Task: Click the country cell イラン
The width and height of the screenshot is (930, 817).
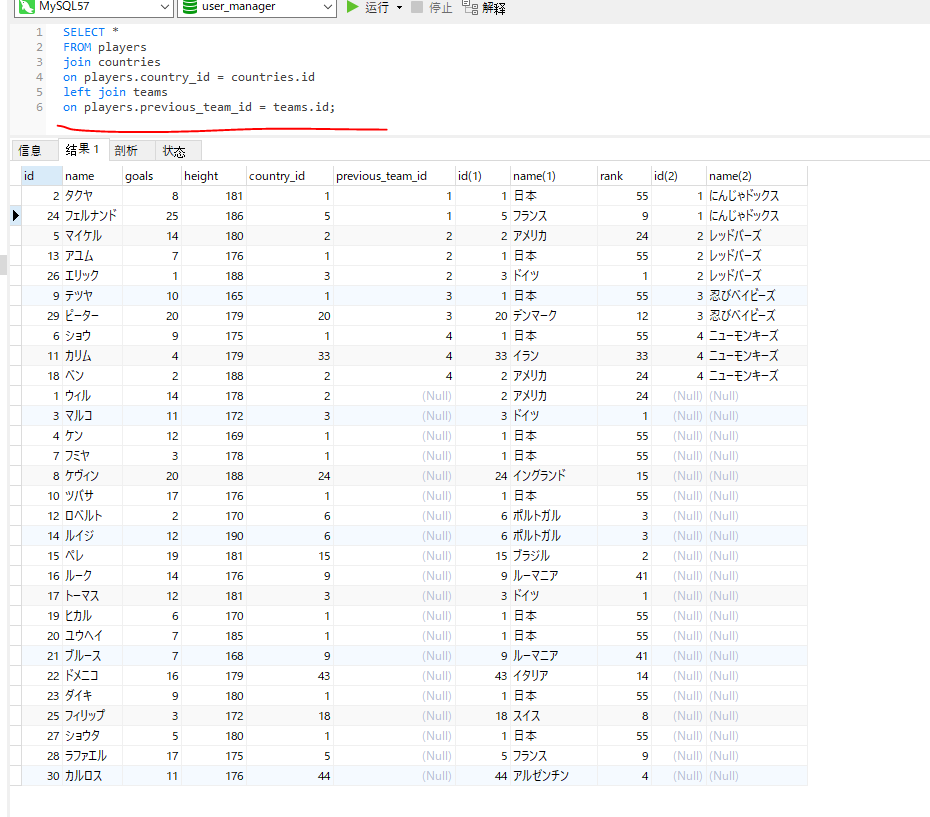Action: (553, 356)
